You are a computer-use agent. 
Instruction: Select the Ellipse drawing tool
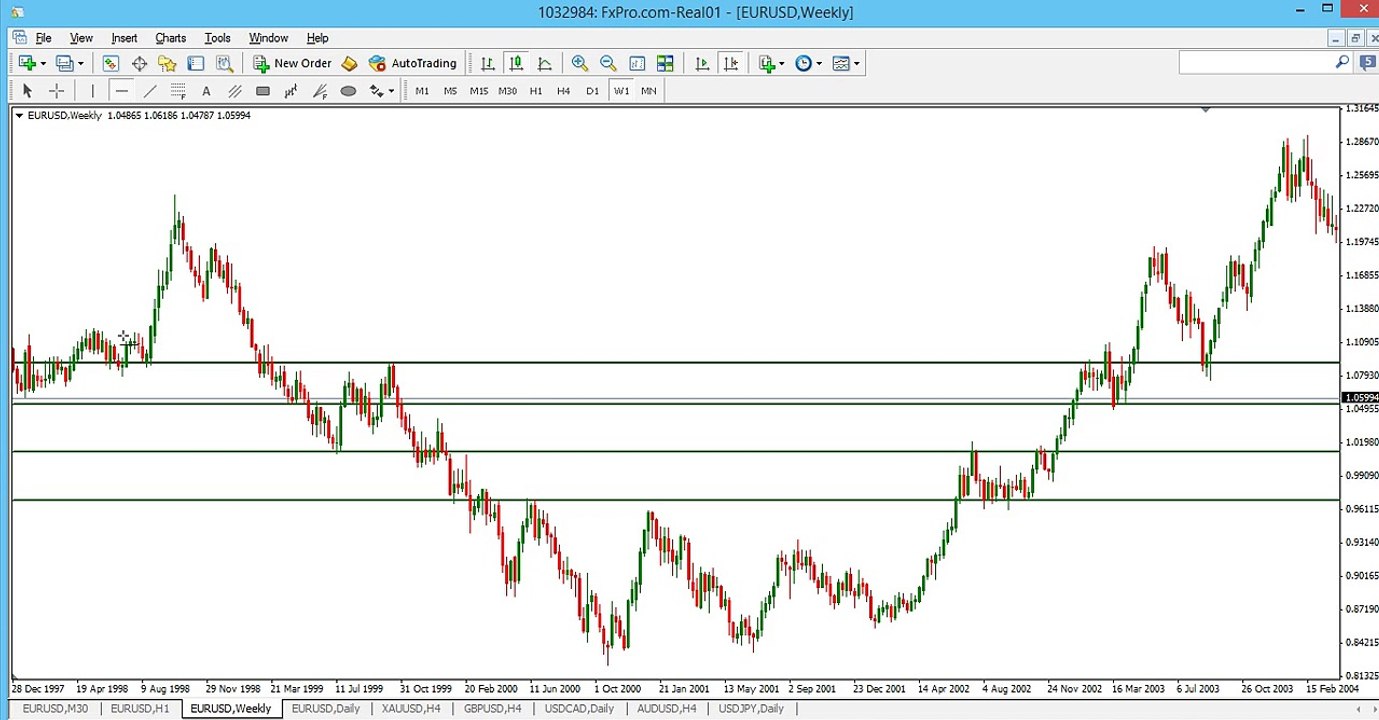[x=348, y=91]
